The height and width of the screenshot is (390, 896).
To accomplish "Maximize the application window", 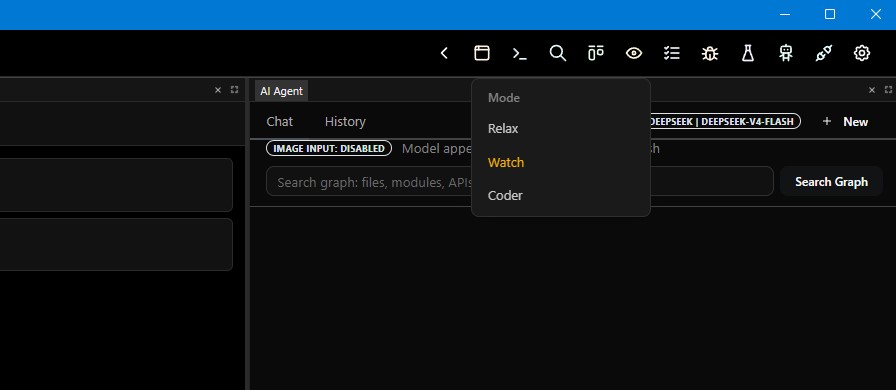I will (x=830, y=15).
